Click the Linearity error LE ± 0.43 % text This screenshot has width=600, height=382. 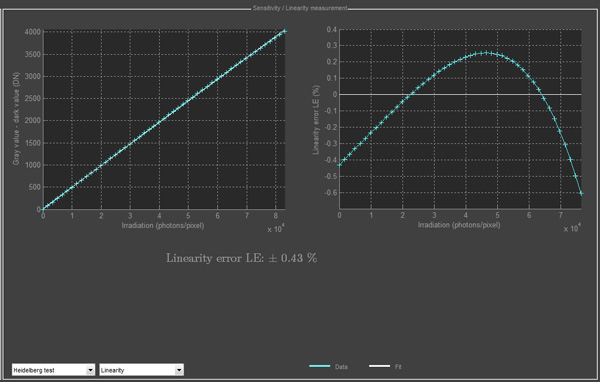(241, 258)
